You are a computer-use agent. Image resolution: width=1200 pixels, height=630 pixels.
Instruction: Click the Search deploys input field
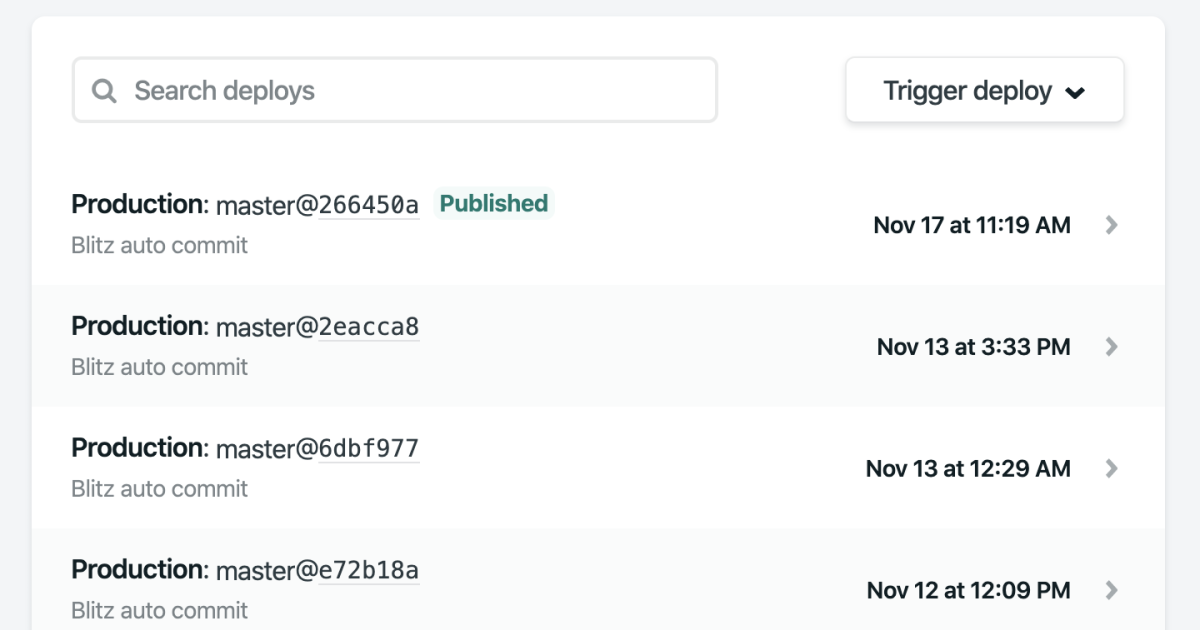(395, 90)
